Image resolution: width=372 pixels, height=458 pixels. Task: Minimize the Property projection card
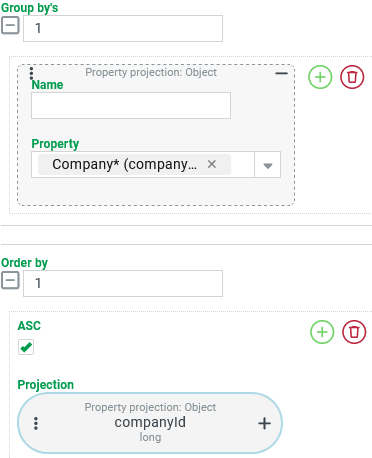coord(281,73)
